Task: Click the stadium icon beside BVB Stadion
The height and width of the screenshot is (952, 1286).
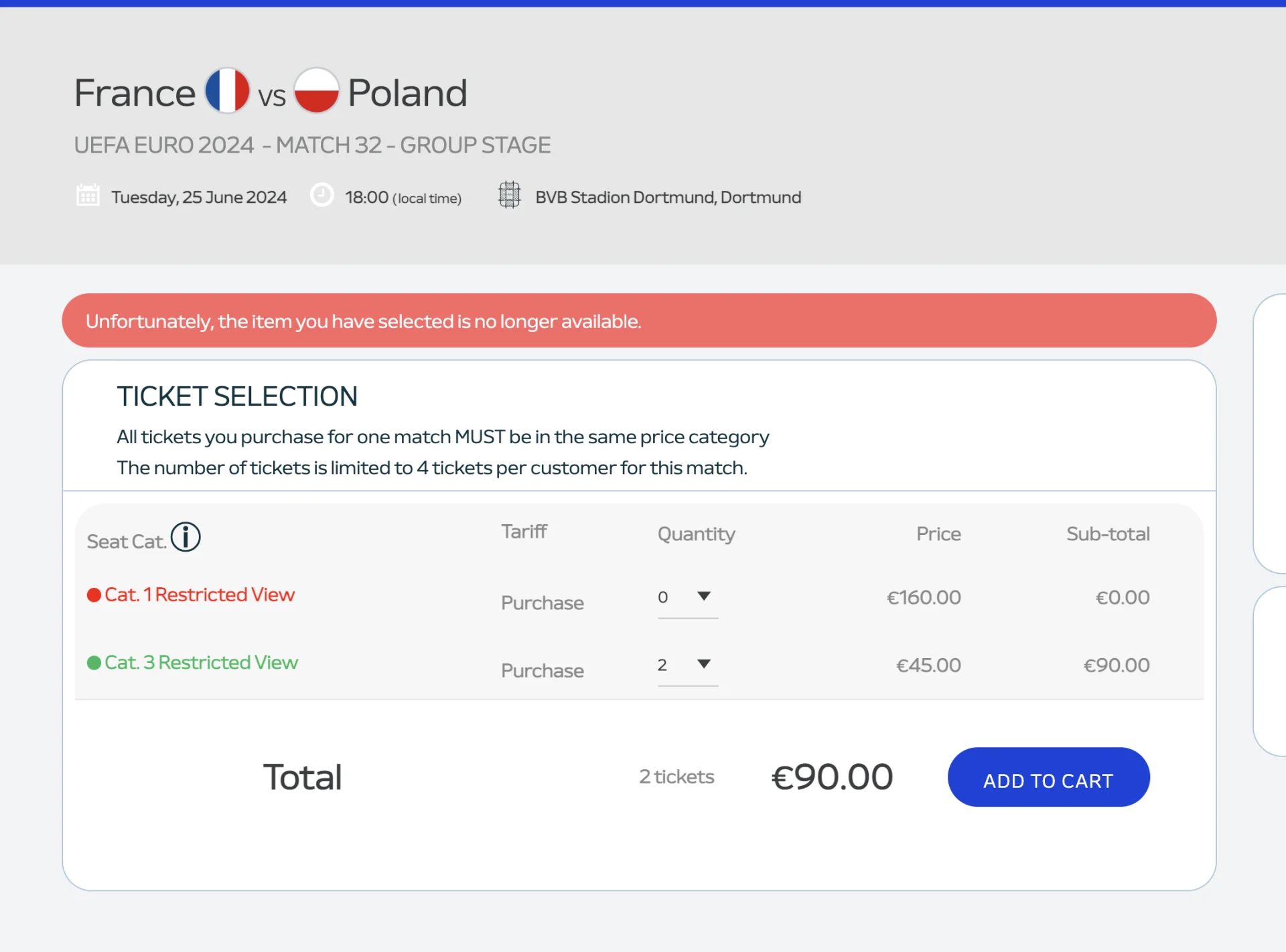Action: [x=510, y=195]
